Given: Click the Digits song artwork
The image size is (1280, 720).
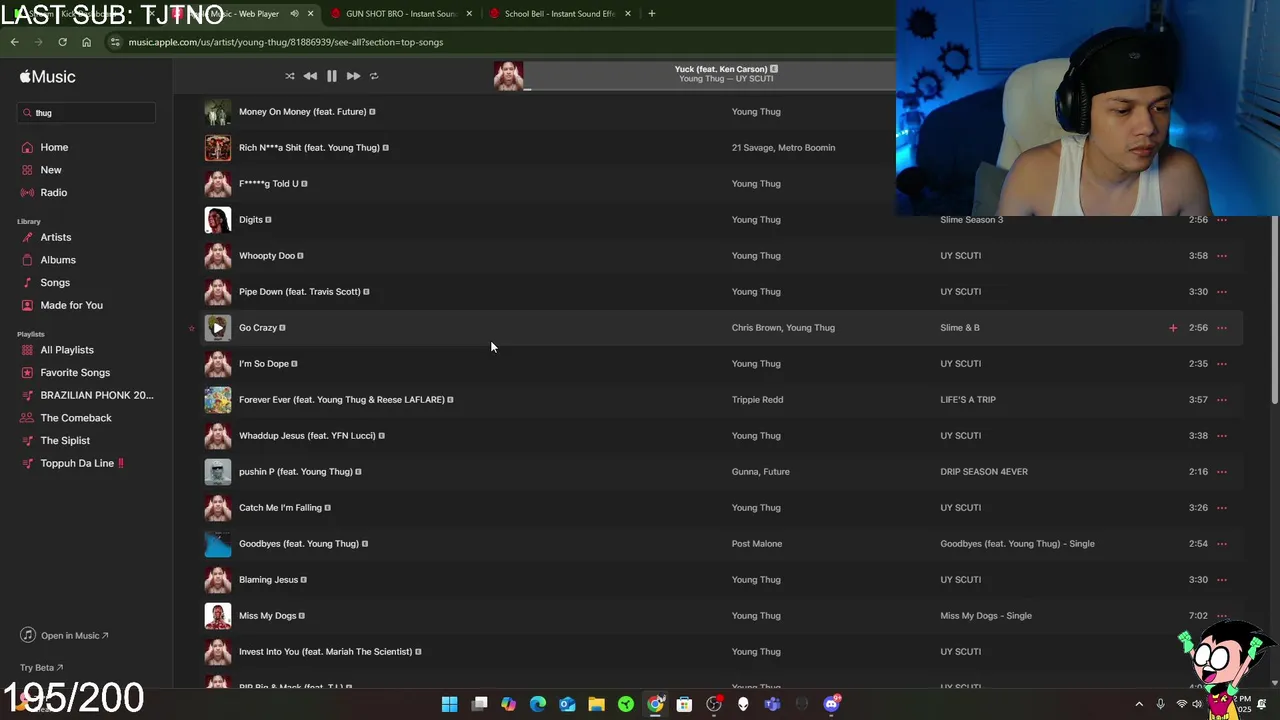Looking at the screenshot, I should click(218, 220).
